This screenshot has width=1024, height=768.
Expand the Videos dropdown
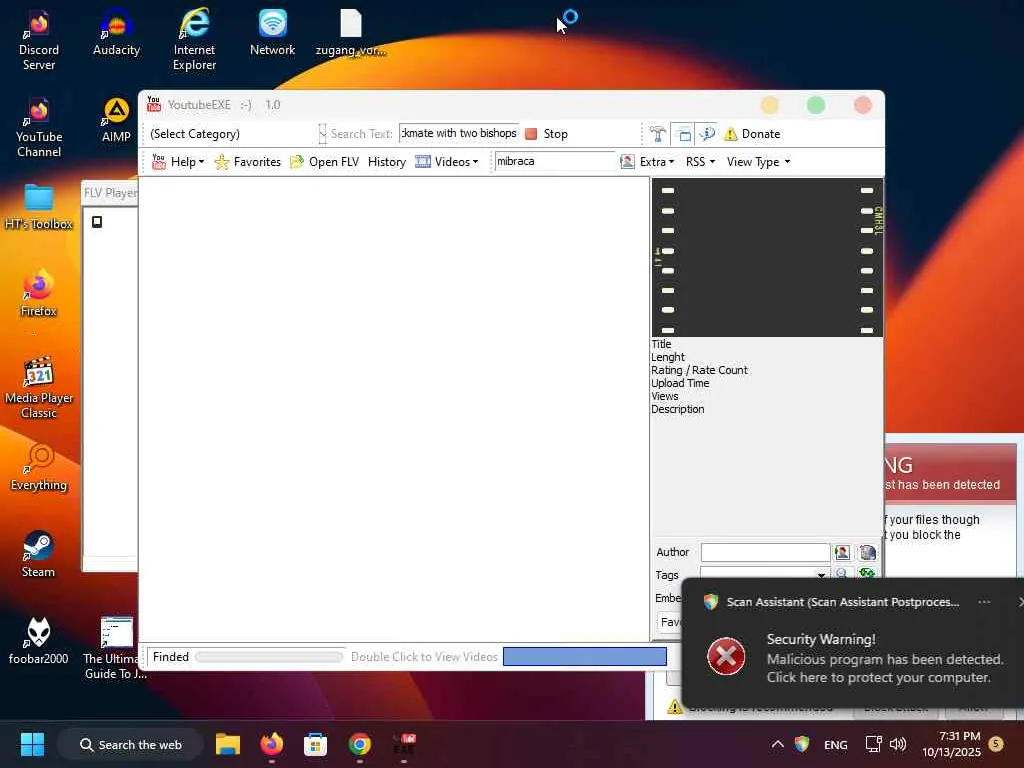447,161
